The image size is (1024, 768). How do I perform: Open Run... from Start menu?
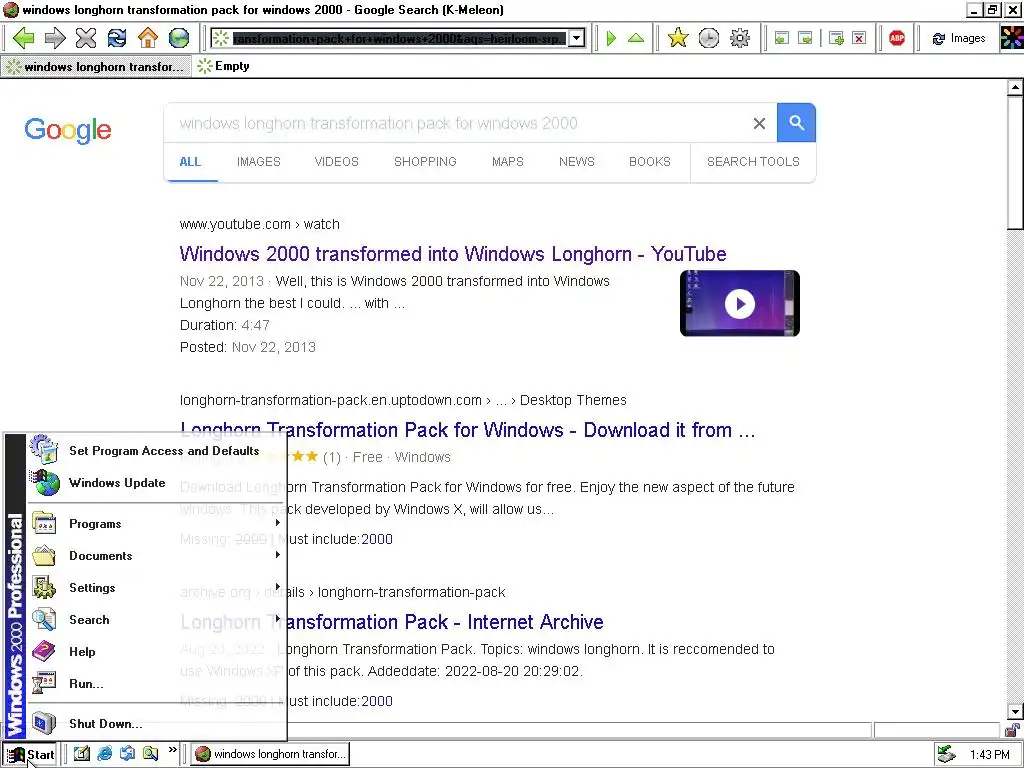tap(155, 684)
